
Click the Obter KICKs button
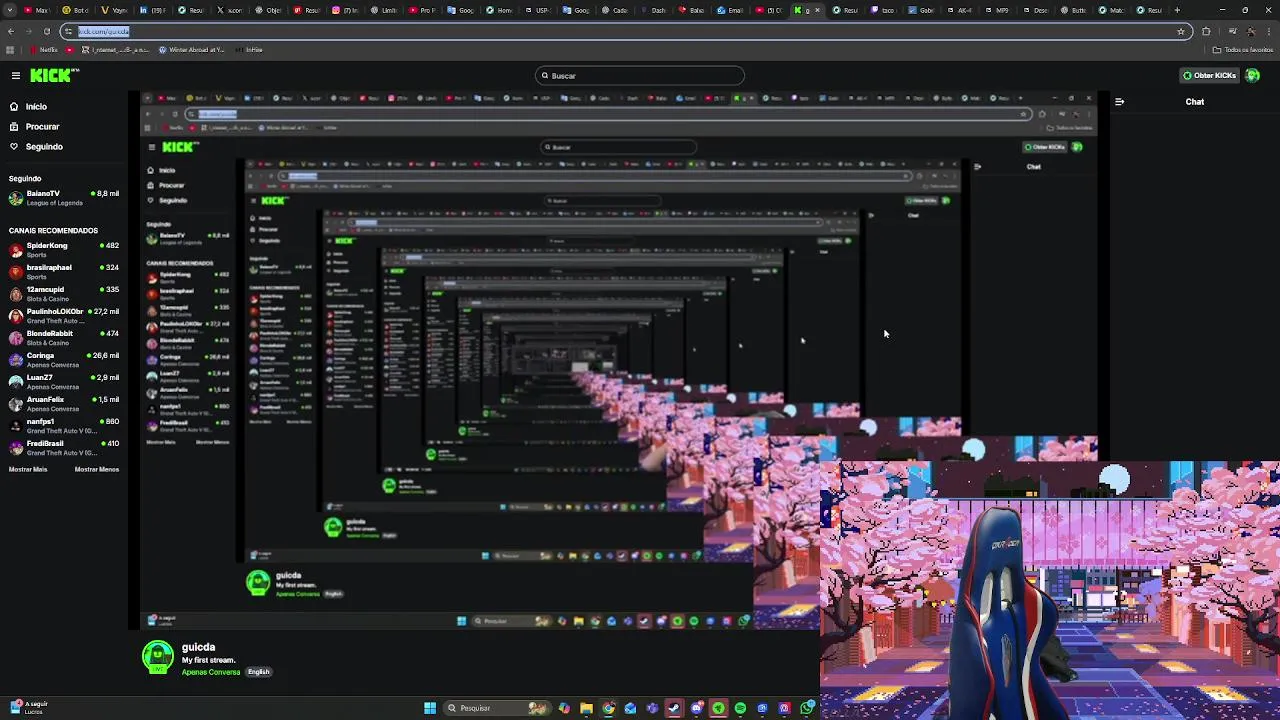point(1209,76)
